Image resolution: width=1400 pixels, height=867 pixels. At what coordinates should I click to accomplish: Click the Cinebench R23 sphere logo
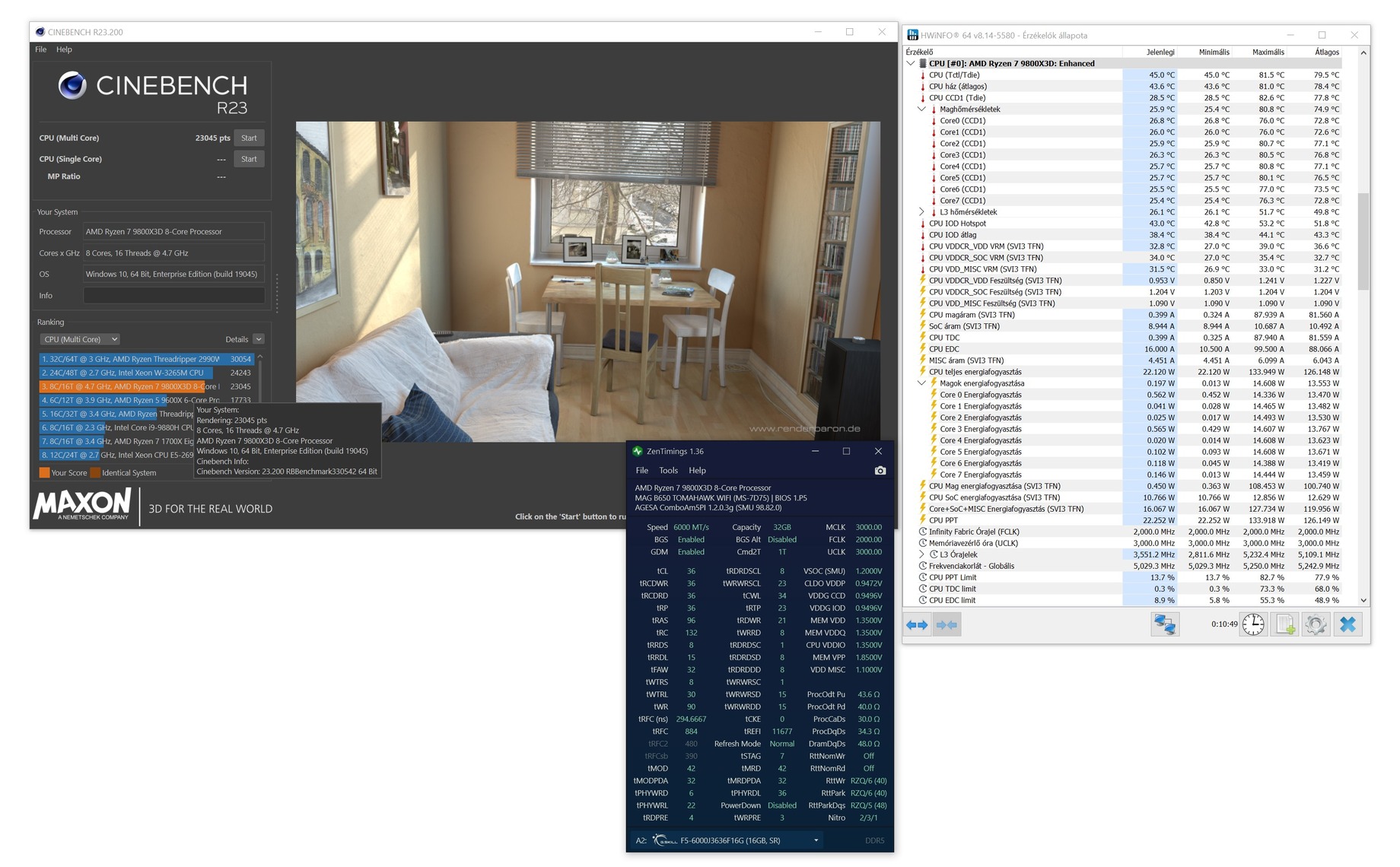coord(72,86)
